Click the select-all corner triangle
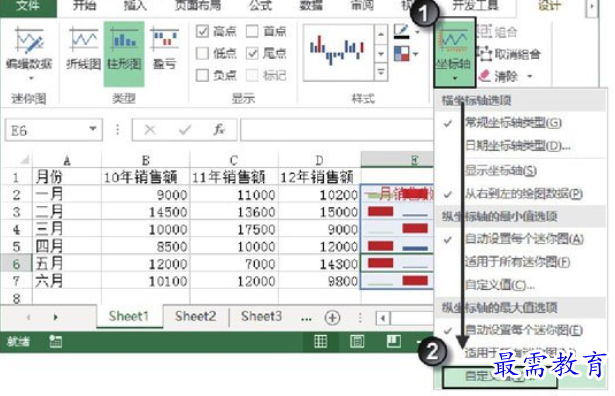 coord(24,160)
